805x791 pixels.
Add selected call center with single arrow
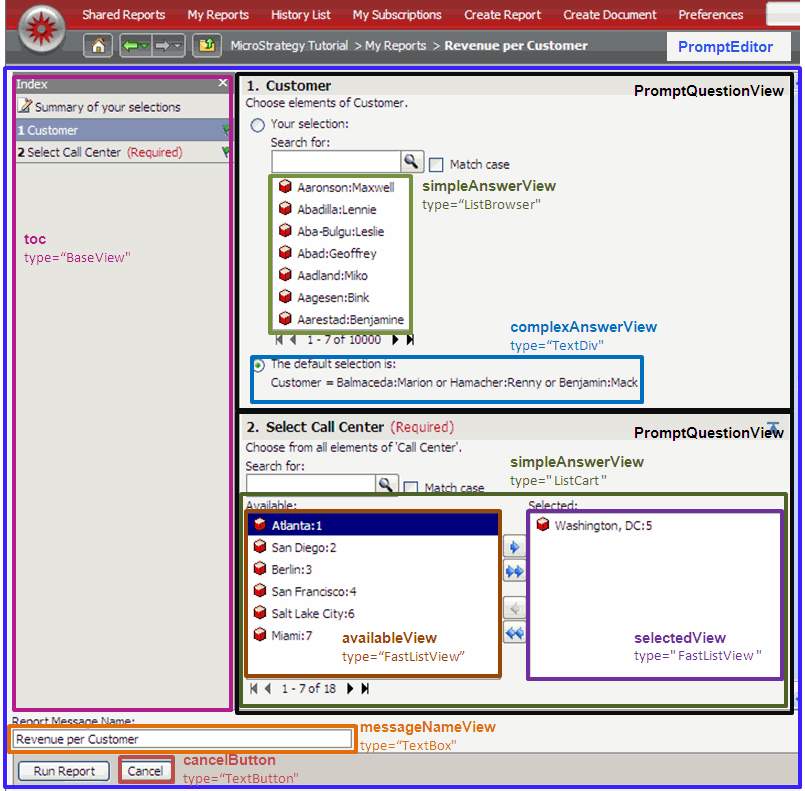(514, 548)
